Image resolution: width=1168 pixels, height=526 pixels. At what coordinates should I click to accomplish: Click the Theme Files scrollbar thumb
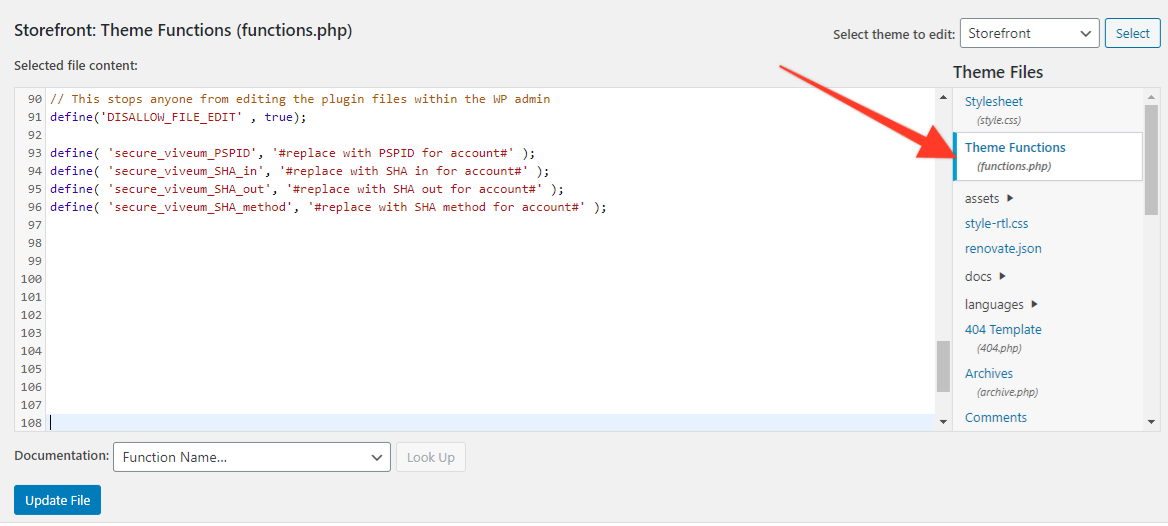(1151, 160)
